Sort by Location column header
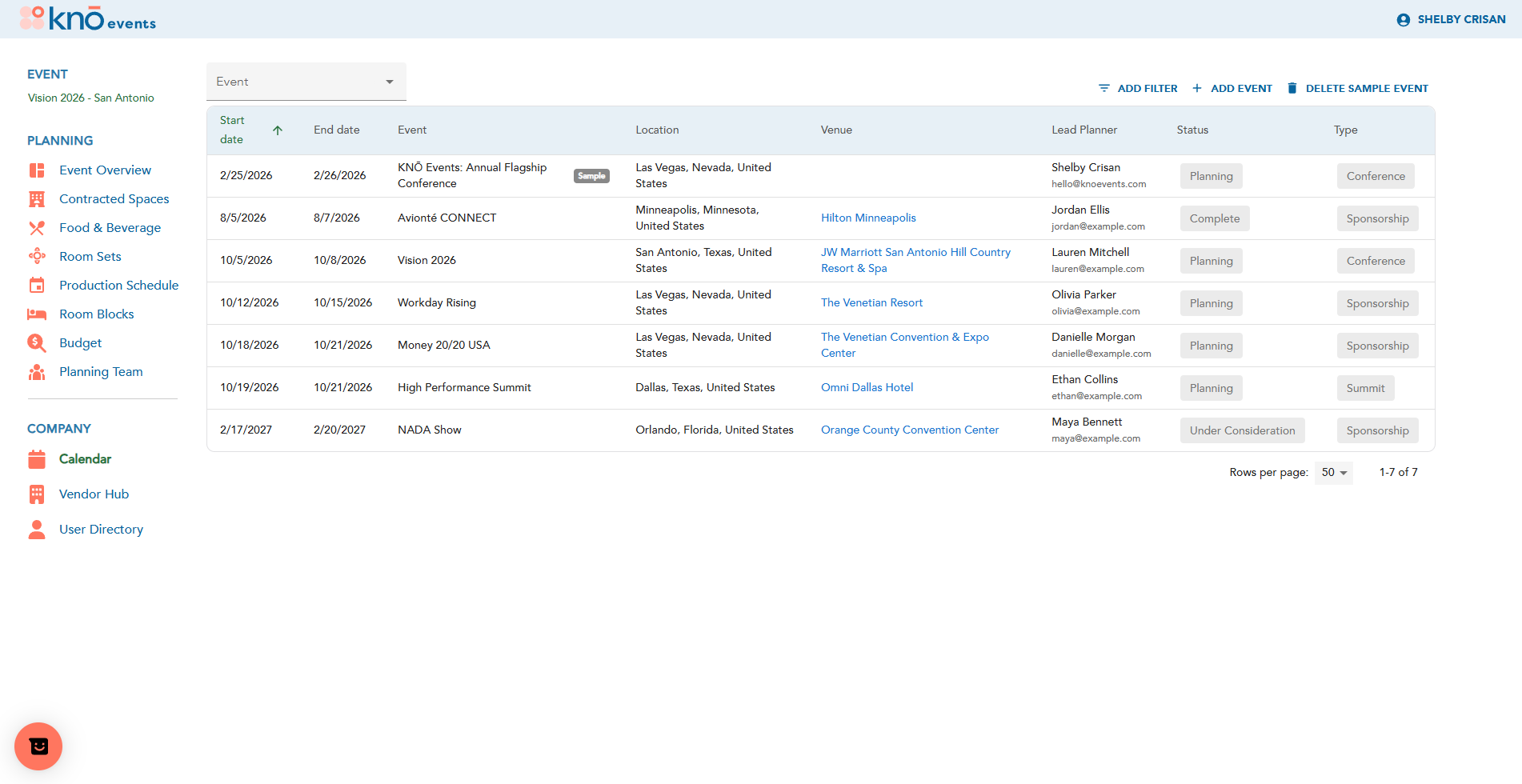This screenshot has height=784, width=1522. pos(657,130)
